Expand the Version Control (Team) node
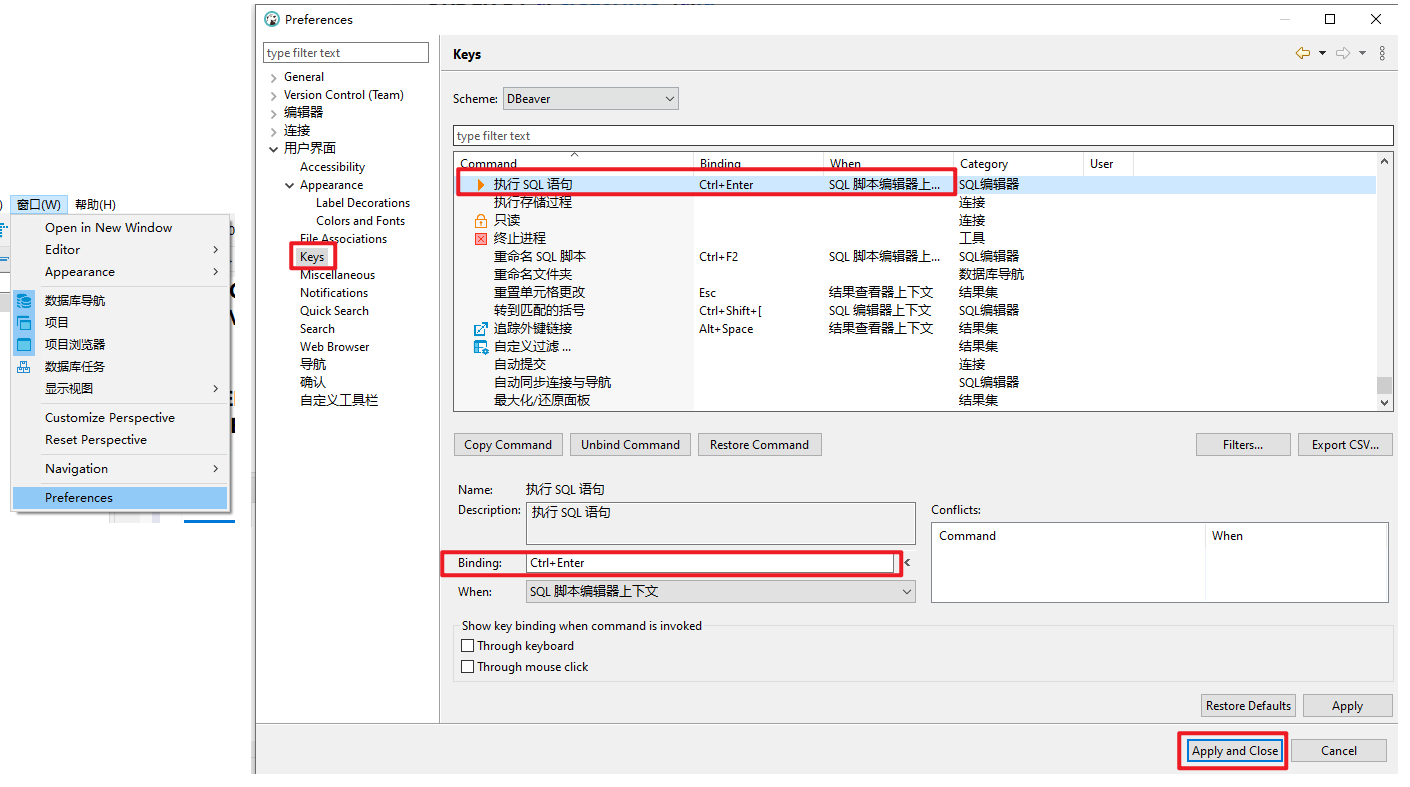1410x787 pixels. [274, 95]
